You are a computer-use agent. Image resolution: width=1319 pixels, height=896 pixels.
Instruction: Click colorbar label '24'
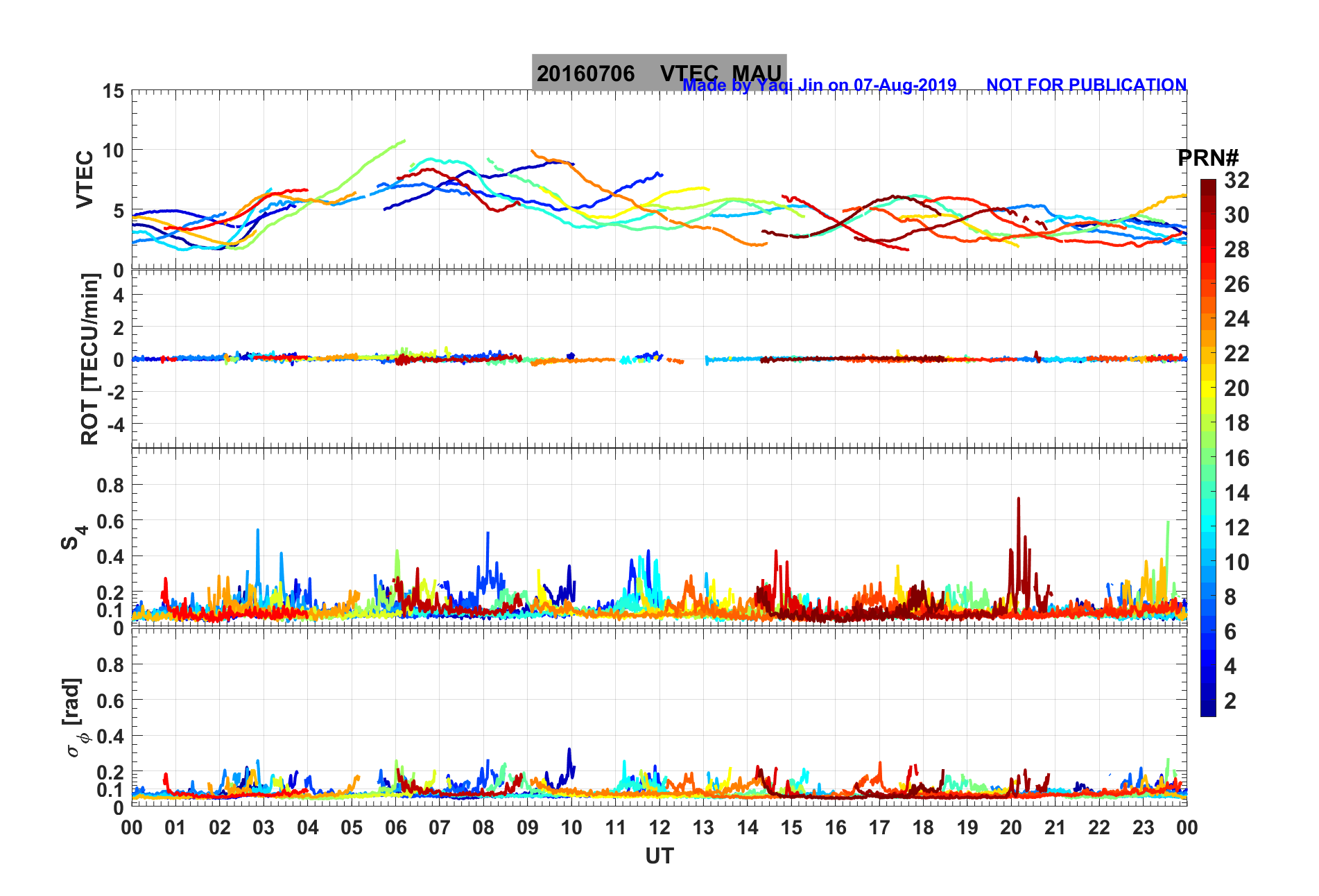click(1236, 319)
